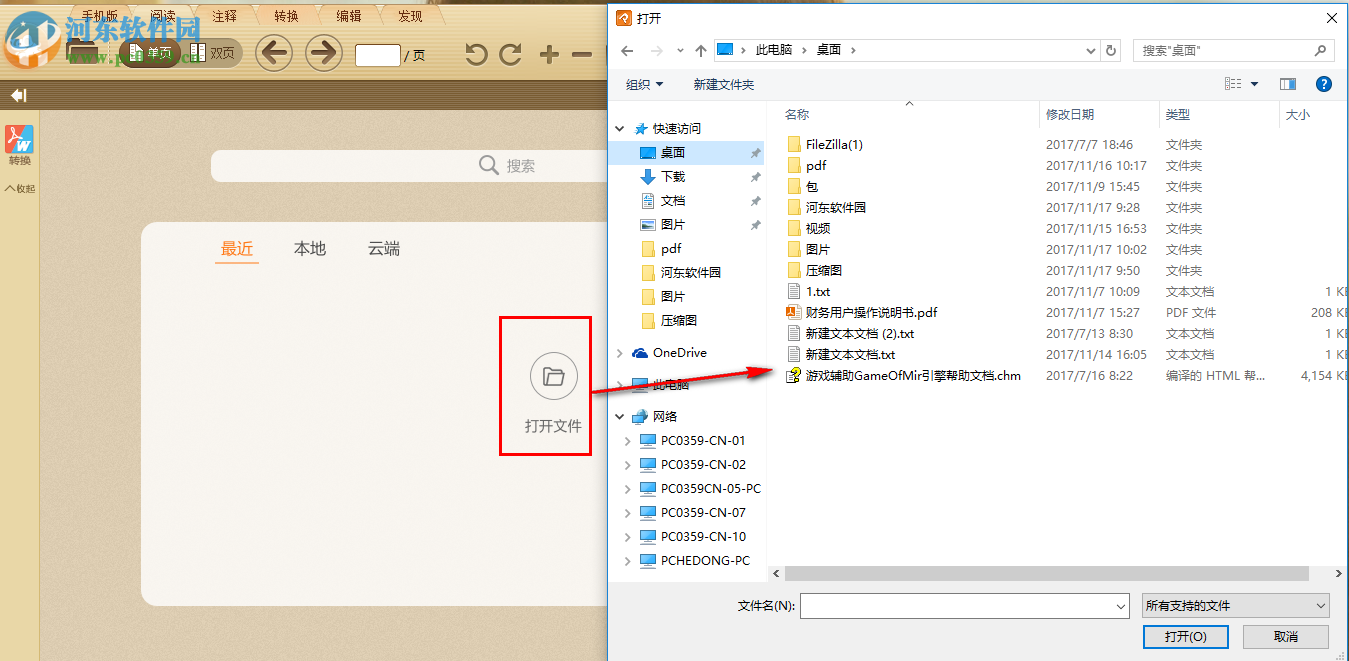Open the file type filter dropdown 所有支持的文件
This screenshot has width=1349, height=661.
[1236, 605]
